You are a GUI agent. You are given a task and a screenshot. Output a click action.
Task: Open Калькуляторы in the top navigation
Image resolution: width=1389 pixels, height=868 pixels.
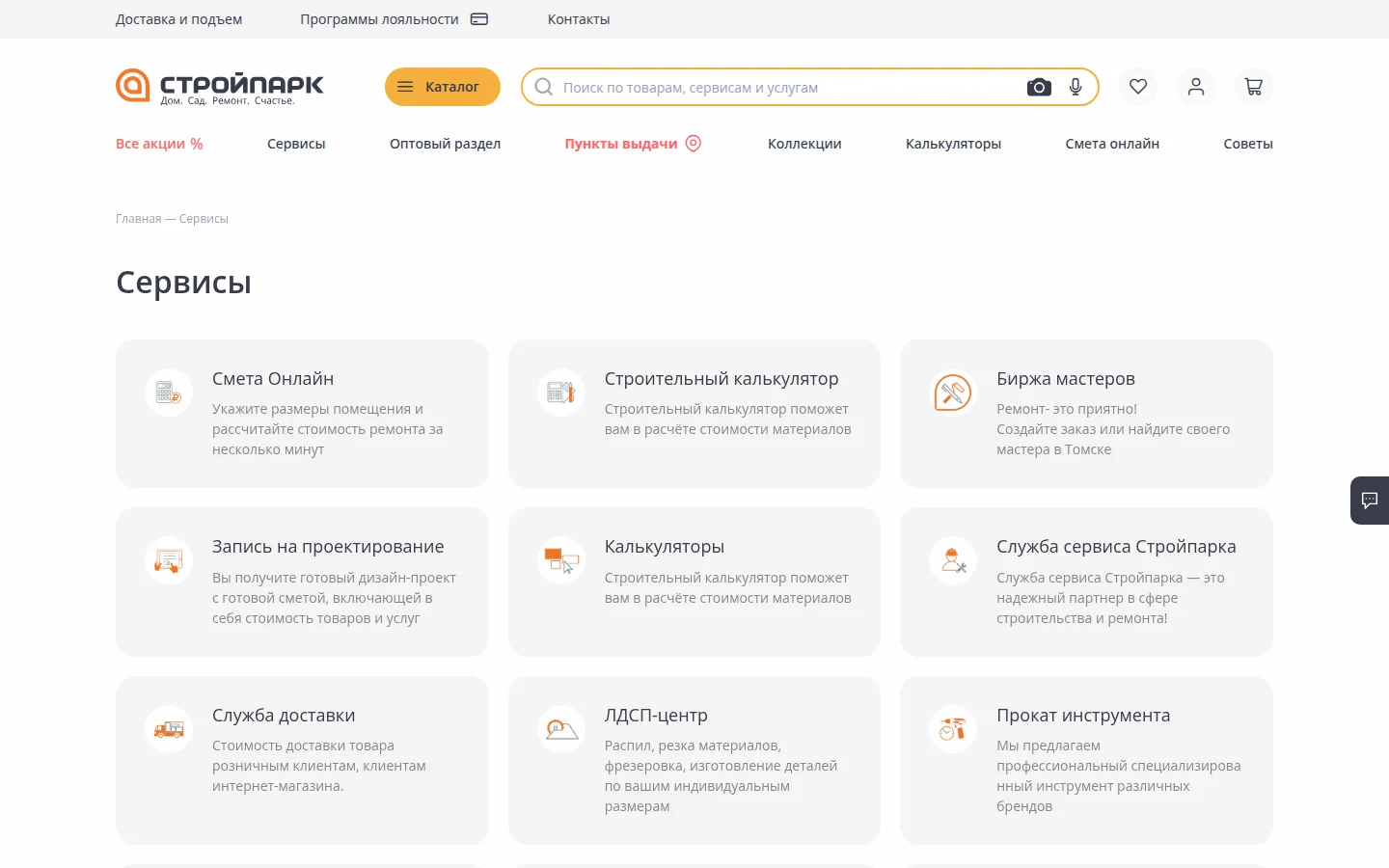coord(953,144)
